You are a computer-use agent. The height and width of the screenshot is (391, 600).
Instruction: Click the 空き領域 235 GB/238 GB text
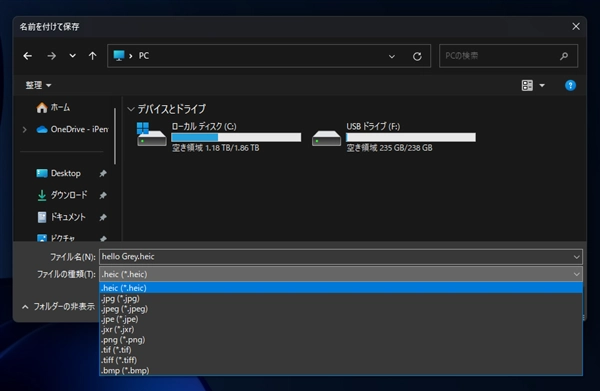point(390,148)
